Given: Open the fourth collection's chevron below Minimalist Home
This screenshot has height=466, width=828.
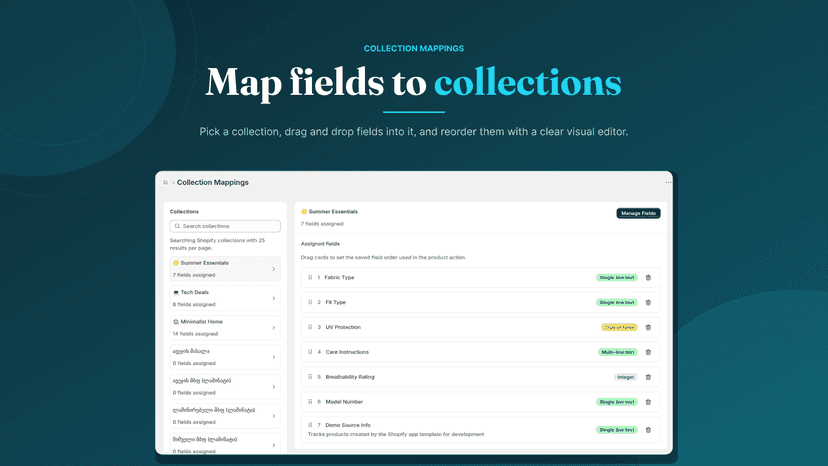Looking at the screenshot, I should 274,357.
